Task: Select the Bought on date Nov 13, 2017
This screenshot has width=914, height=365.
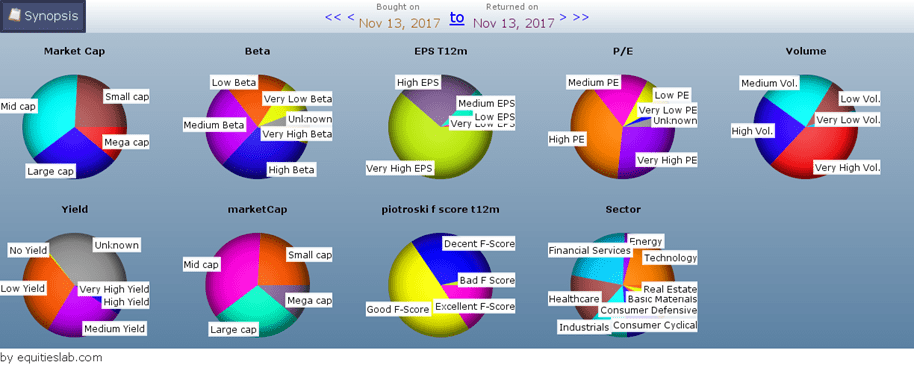Action: 399,23
